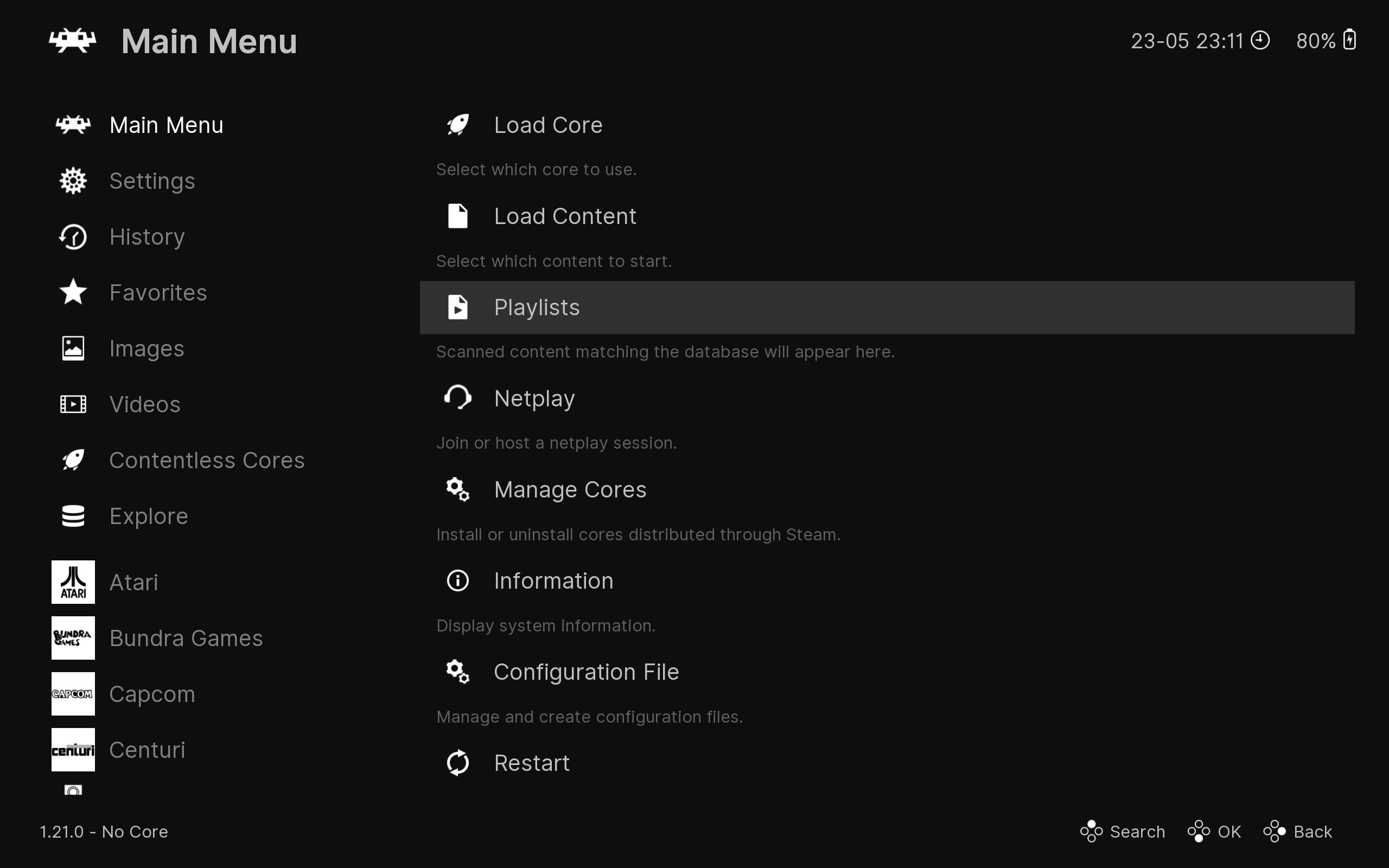Select the Load Core option

tap(887, 125)
